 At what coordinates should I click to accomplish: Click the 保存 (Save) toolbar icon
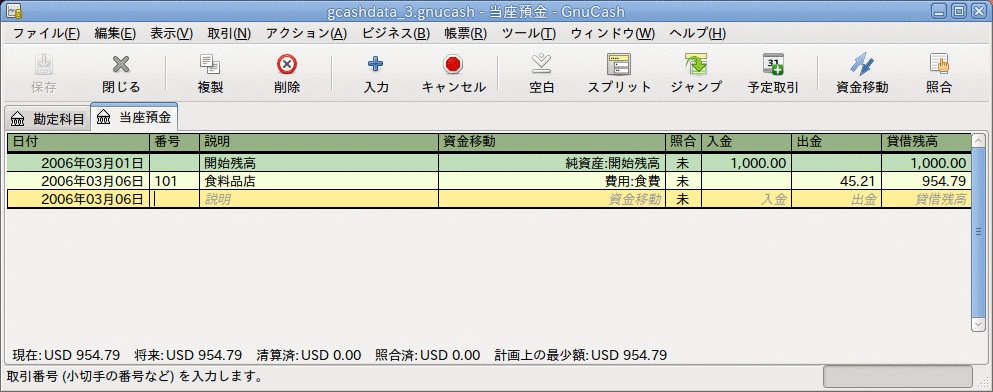[44, 64]
